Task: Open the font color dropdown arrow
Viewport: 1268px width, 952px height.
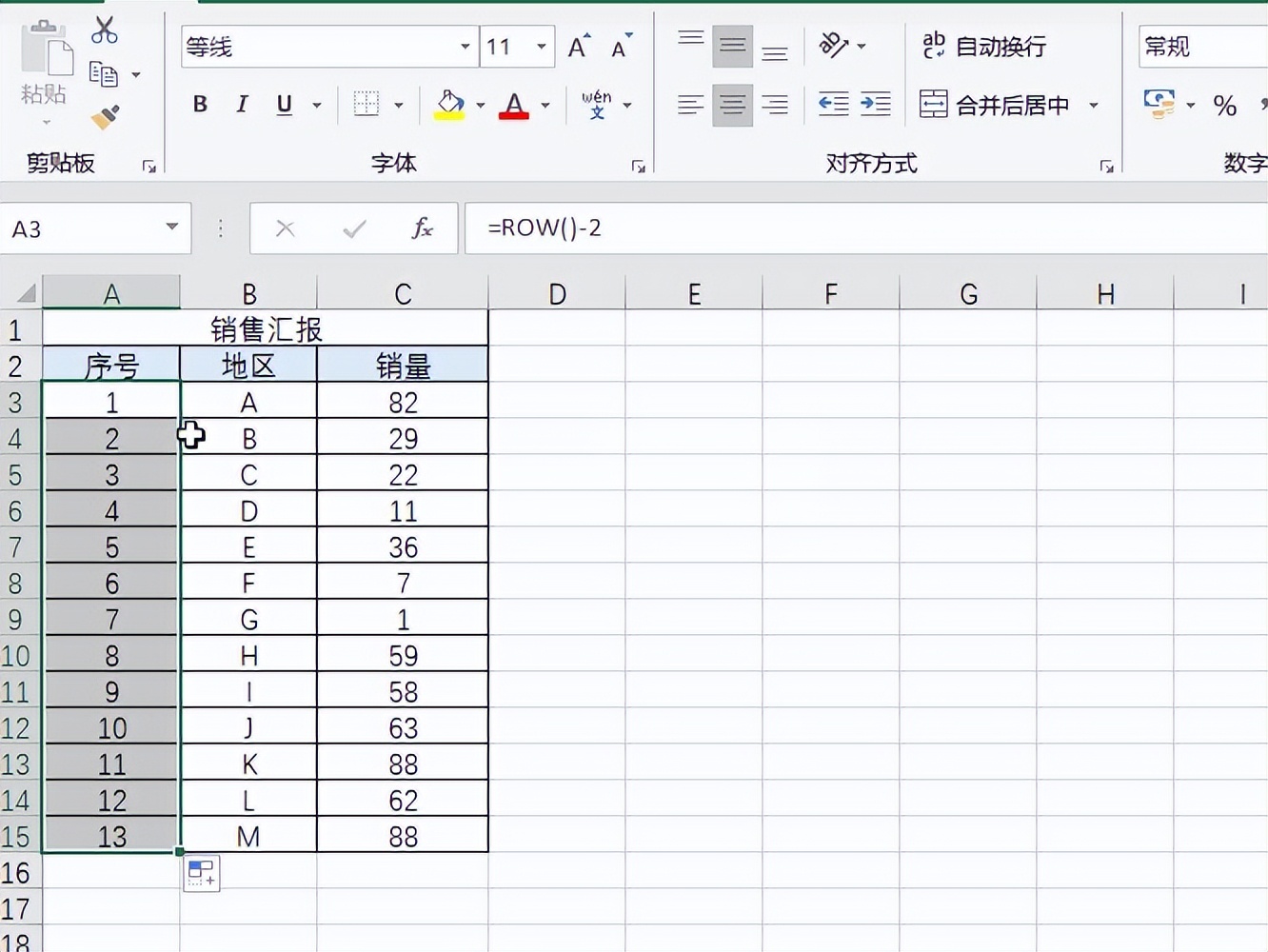Action: (x=545, y=105)
